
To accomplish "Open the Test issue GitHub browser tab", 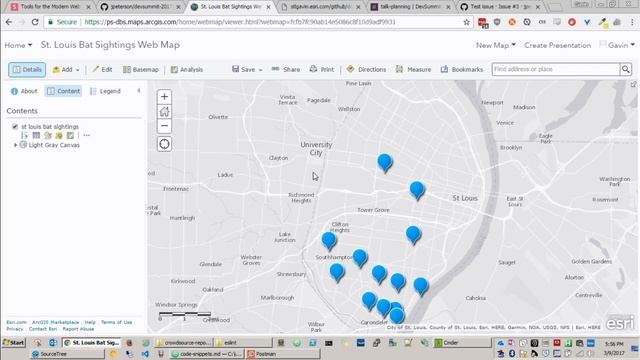I will (x=500, y=7).
